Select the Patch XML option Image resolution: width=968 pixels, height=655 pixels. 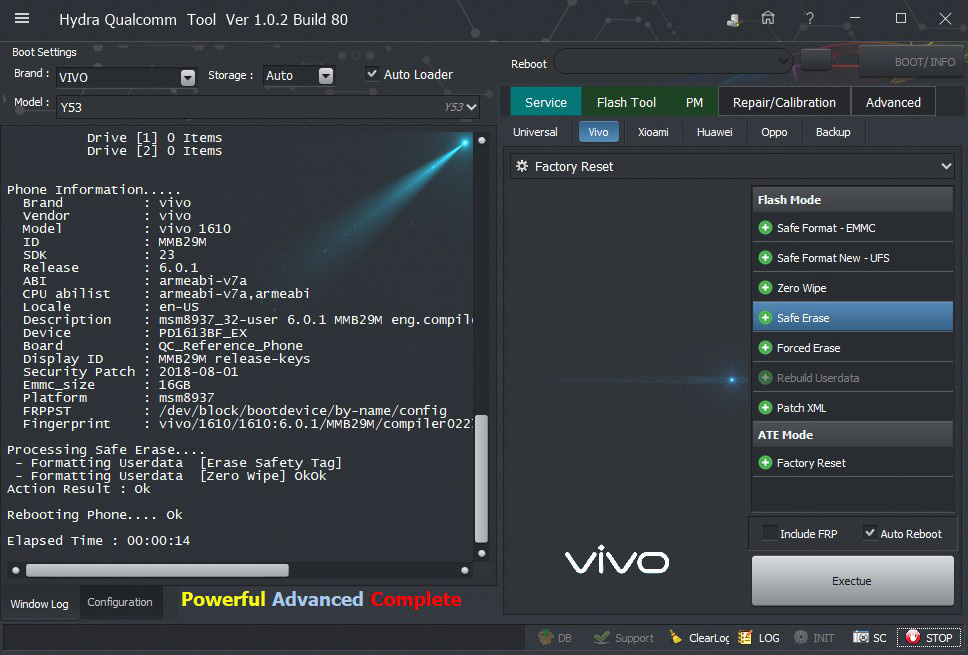[x=853, y=407]
